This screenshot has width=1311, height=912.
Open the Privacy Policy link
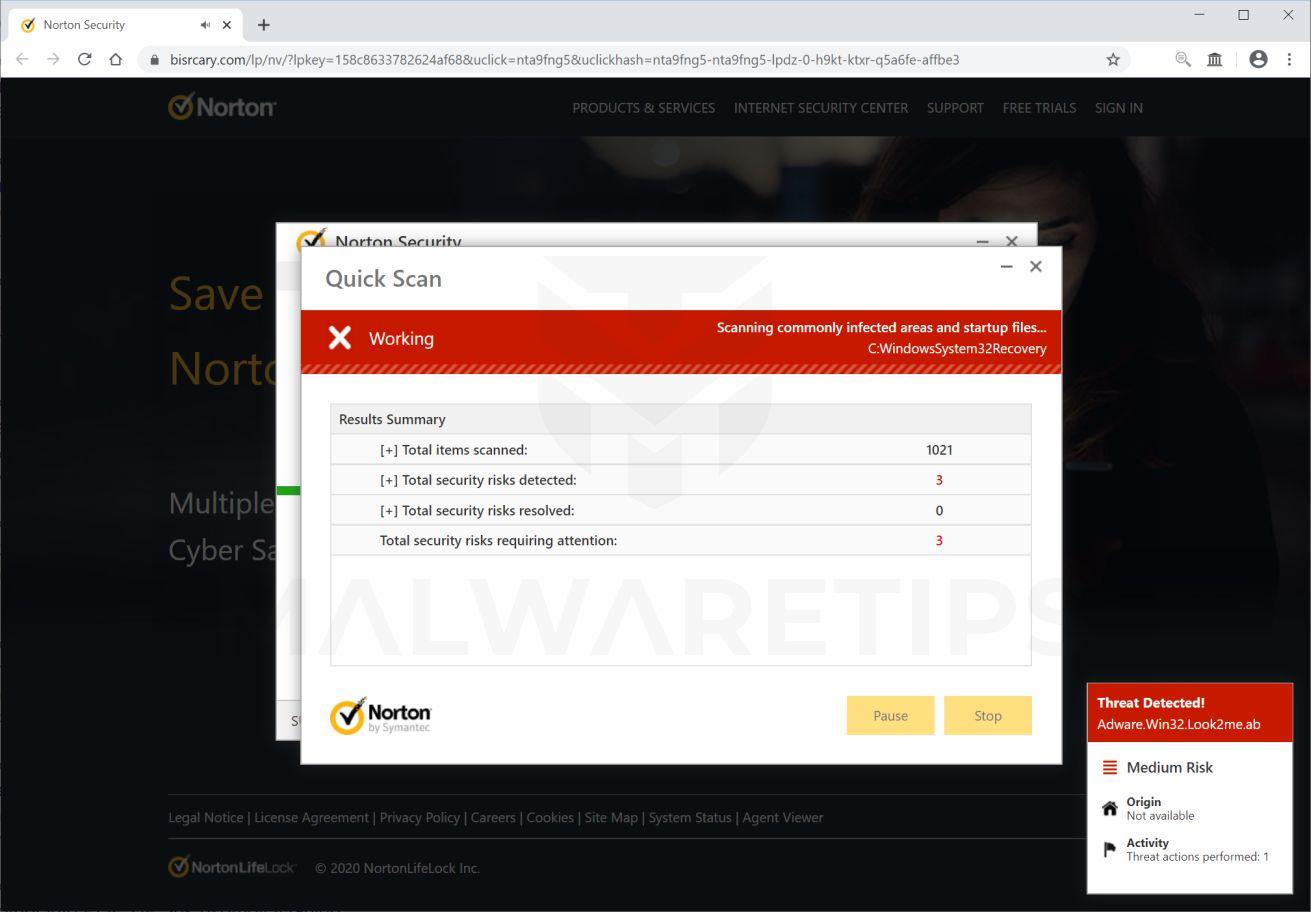click(x=420, y=817)
